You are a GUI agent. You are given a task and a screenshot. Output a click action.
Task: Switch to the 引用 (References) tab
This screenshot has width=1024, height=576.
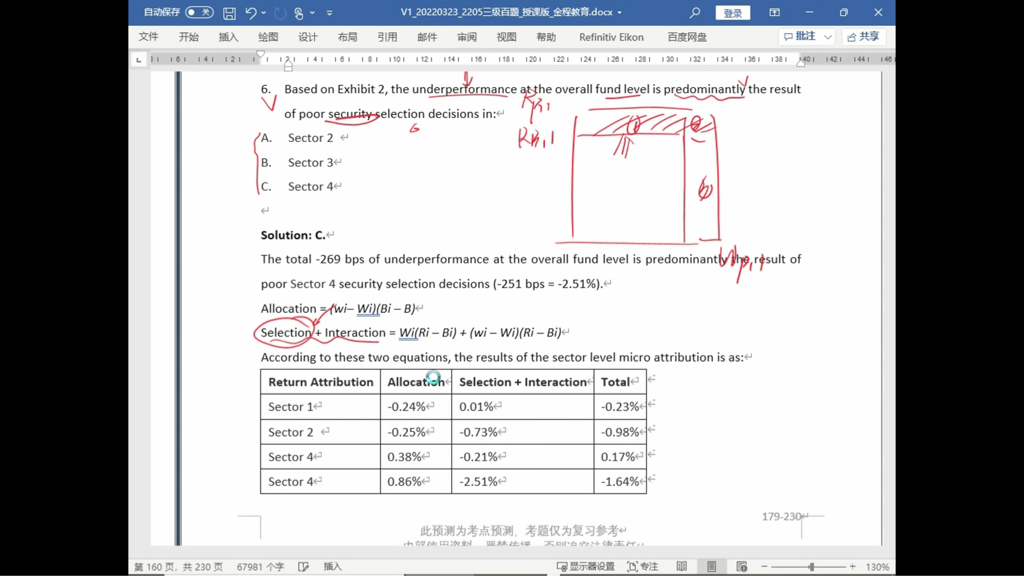(x=387, y=37)
